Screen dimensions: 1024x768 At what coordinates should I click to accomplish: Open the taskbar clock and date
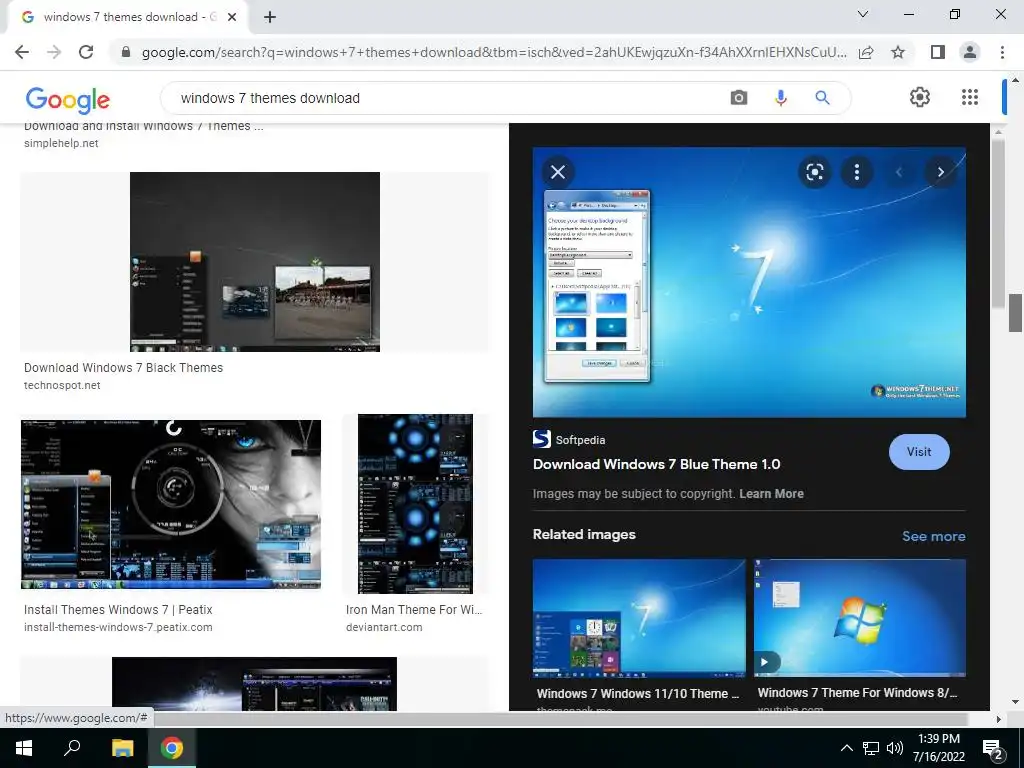(938, 748)
